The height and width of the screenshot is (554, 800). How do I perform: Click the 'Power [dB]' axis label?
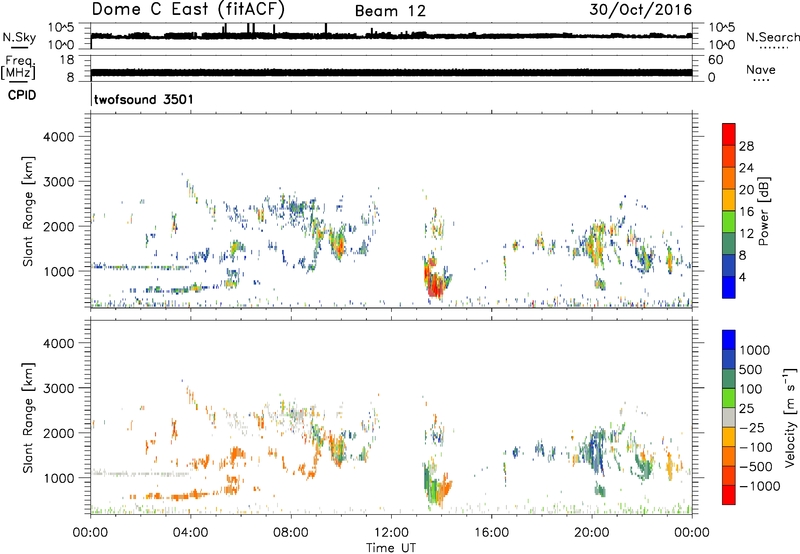click(x=764, y=211)
